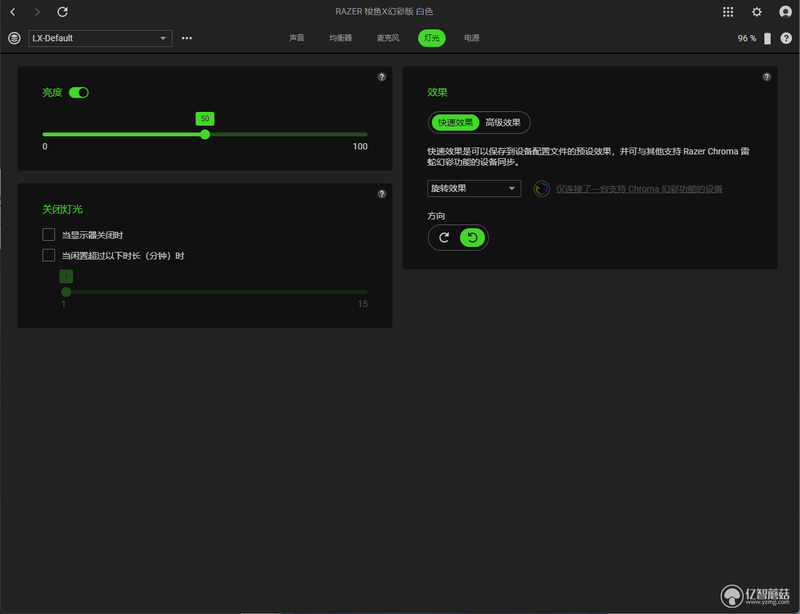The height and width of the screenshot is (614, 800).
Task: Check 当显示器关闭时 checkbox
Action: coord(48,235)
